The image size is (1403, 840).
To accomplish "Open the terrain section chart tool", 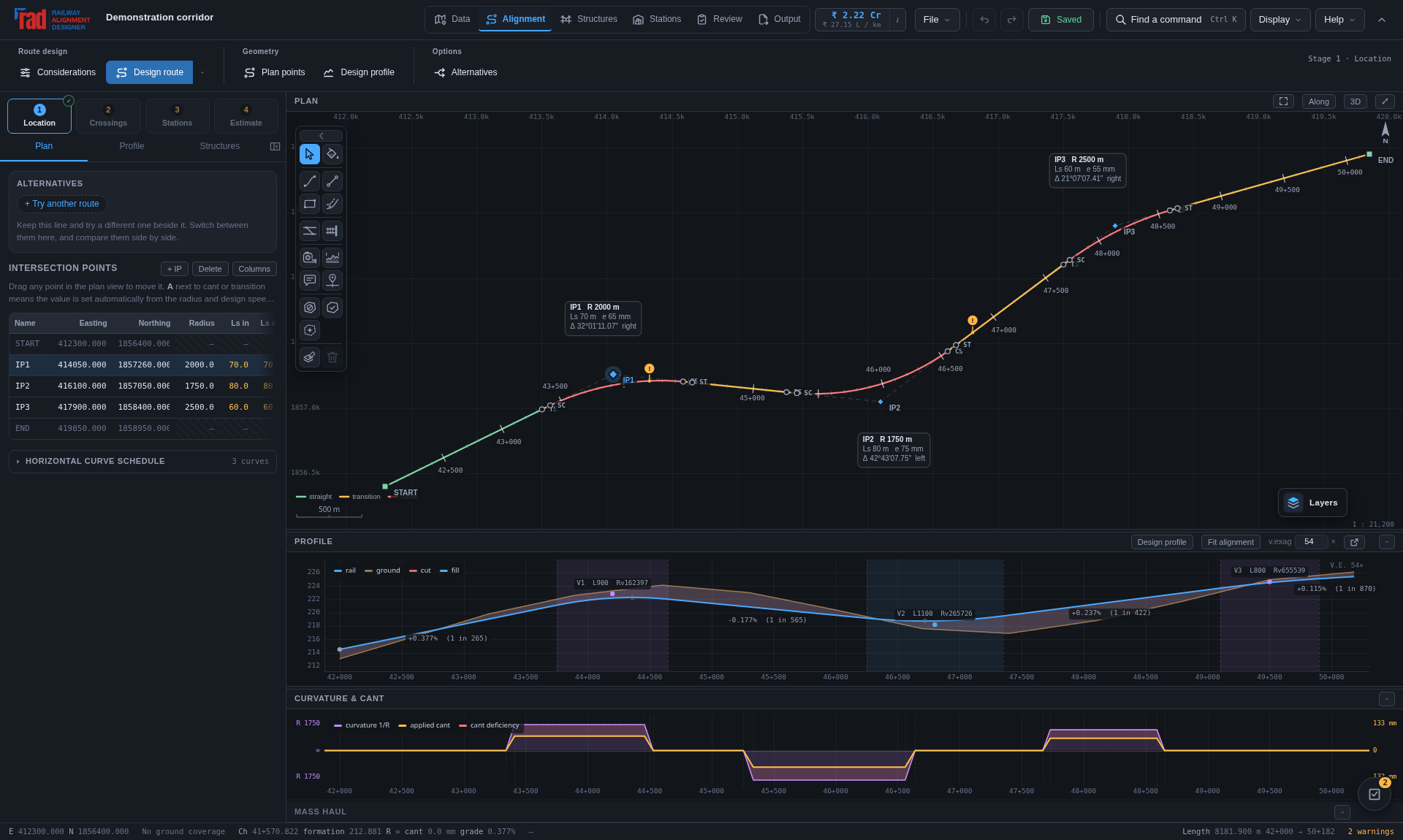I will coord(332,257).
